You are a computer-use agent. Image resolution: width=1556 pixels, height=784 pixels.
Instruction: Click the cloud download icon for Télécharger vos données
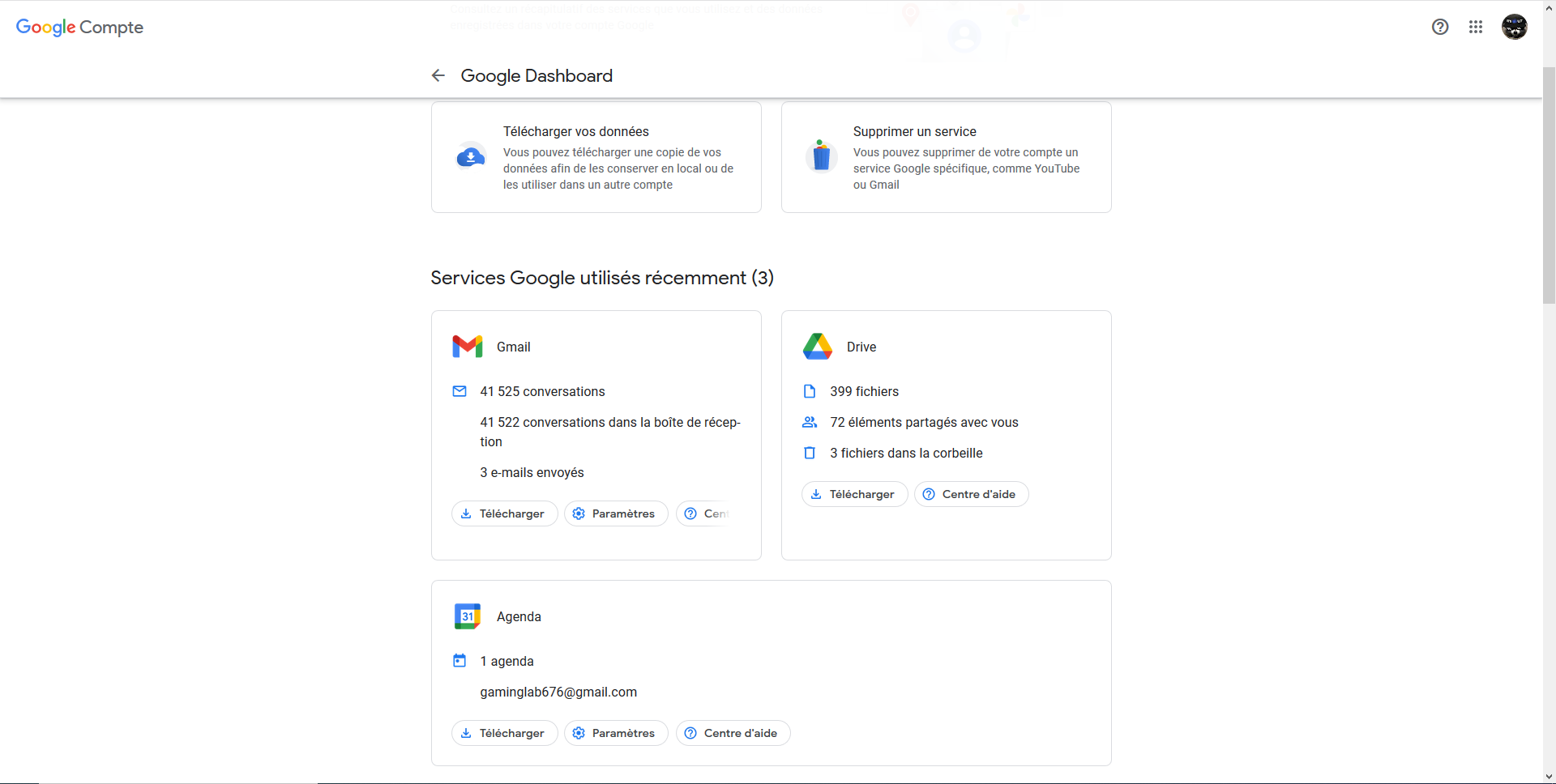pos(470,156)
